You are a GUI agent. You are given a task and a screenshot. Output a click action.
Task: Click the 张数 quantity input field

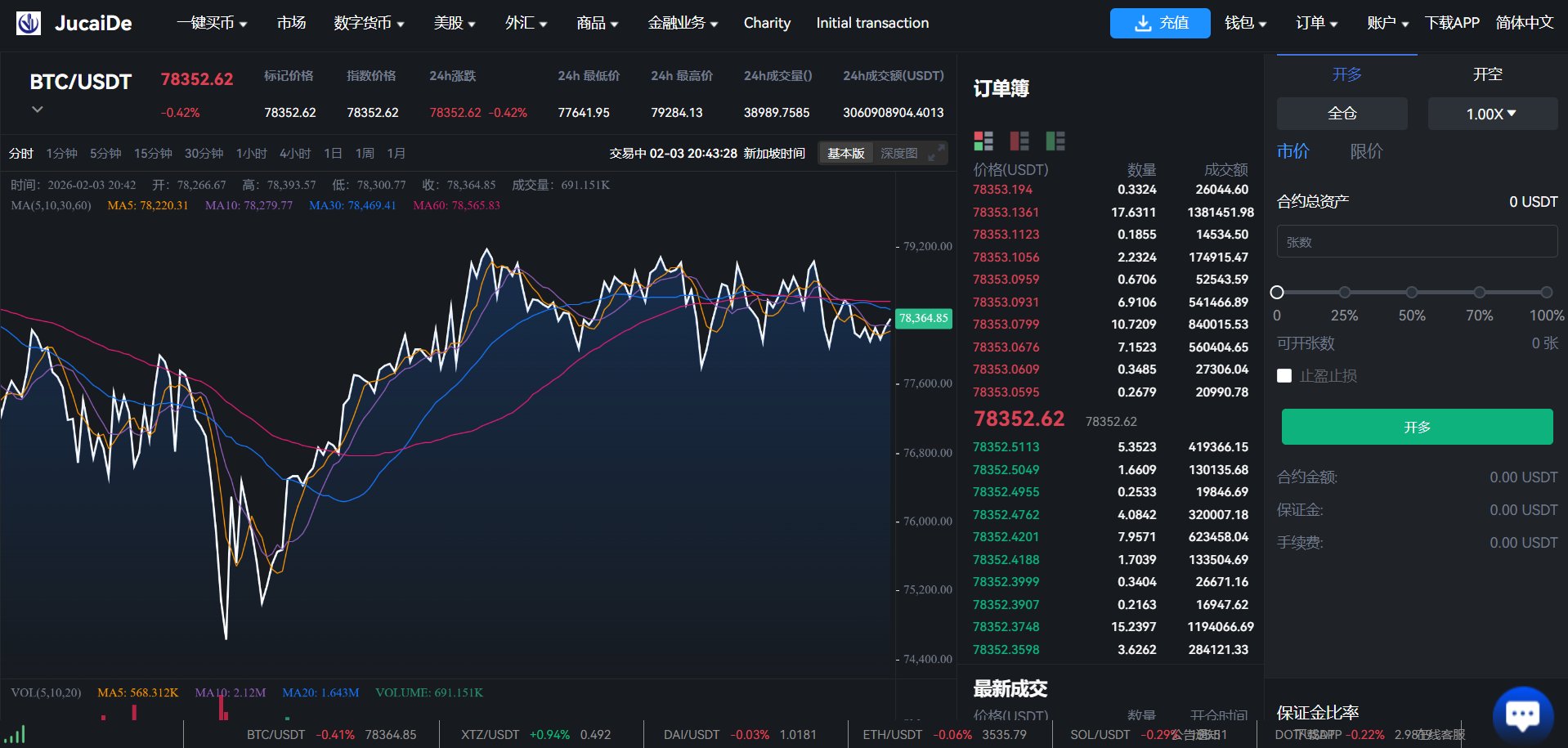click(1417, 242)
